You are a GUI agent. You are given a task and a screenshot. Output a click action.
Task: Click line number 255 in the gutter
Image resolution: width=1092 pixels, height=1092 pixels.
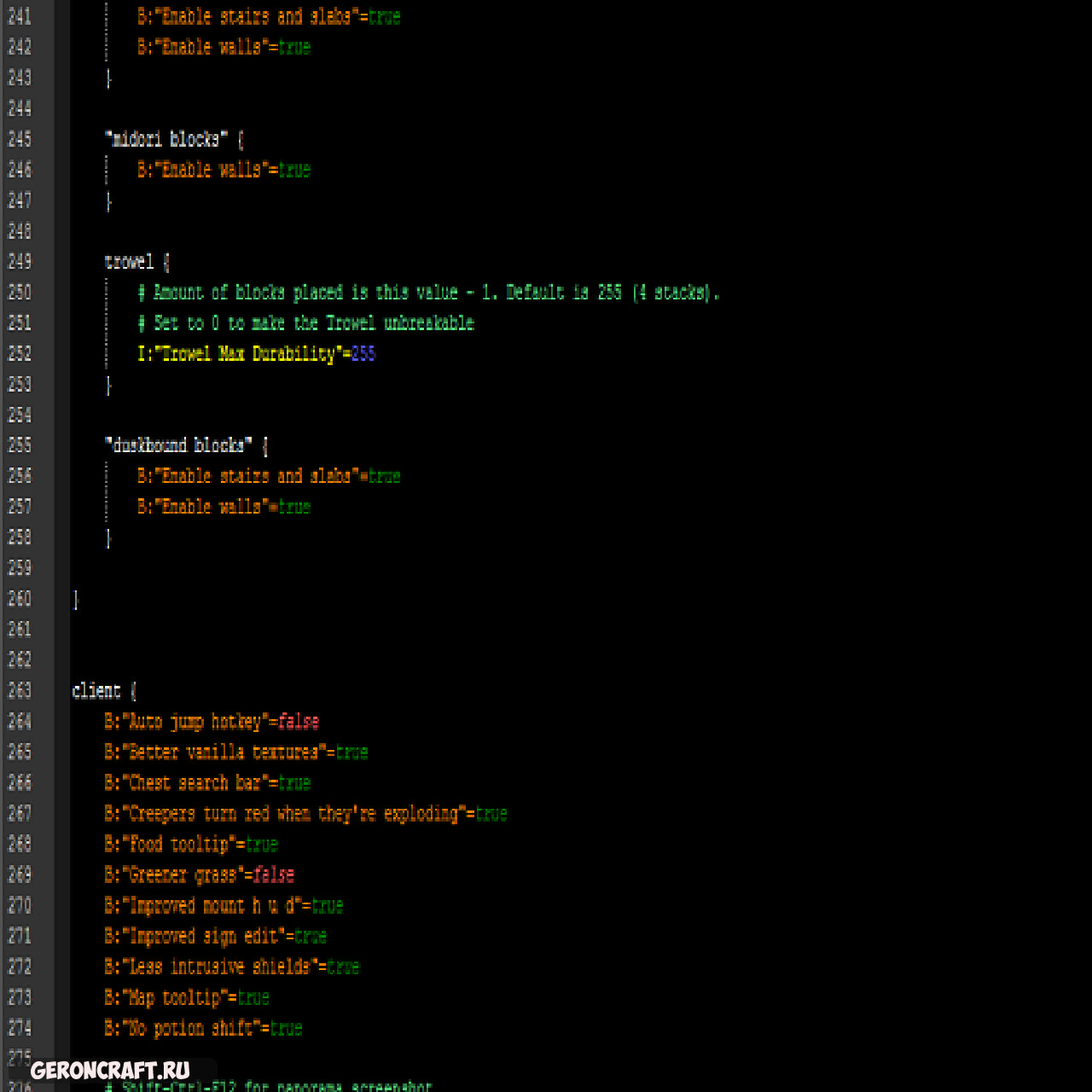[x=20, y=445]
